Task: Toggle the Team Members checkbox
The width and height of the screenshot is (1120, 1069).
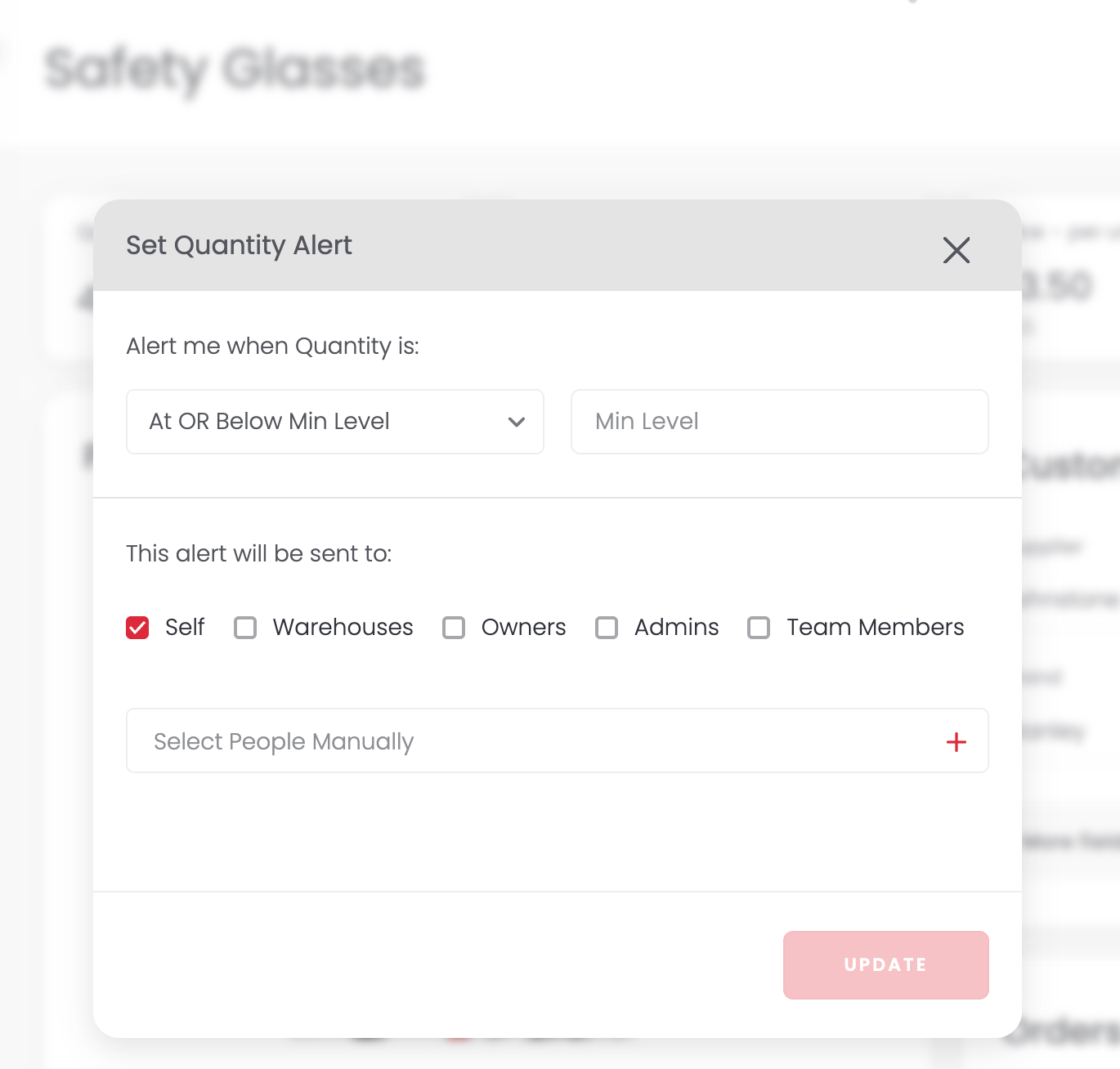Action: (759, 628)
